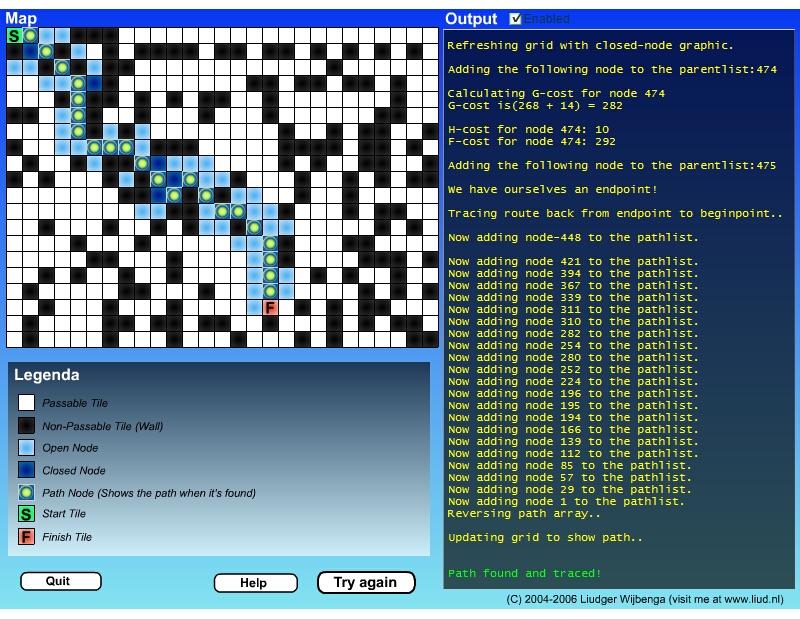Open the Help button

coord(256,583)
